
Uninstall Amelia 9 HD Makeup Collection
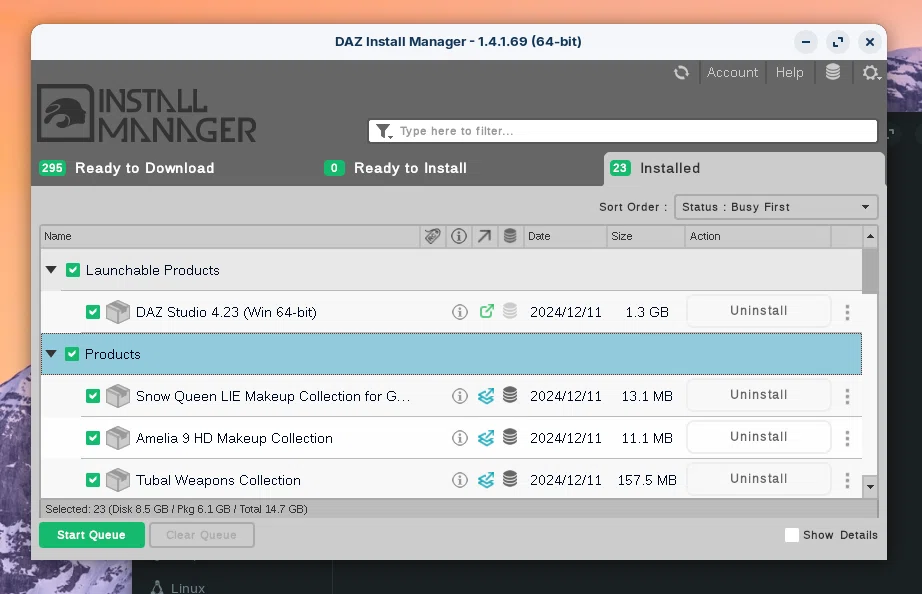759,437
